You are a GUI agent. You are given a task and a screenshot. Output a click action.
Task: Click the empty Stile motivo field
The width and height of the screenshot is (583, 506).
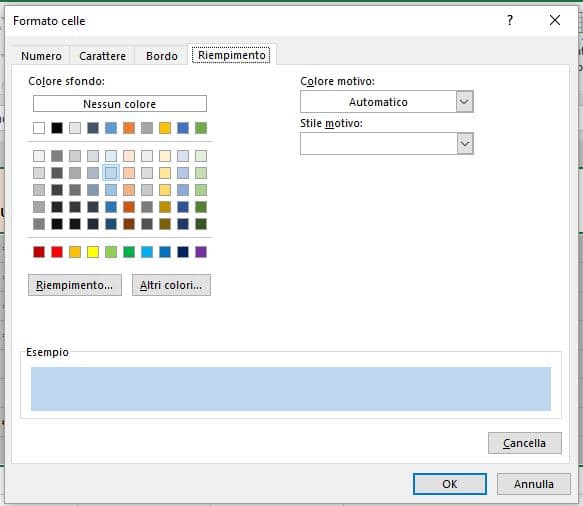click(378, 144)
